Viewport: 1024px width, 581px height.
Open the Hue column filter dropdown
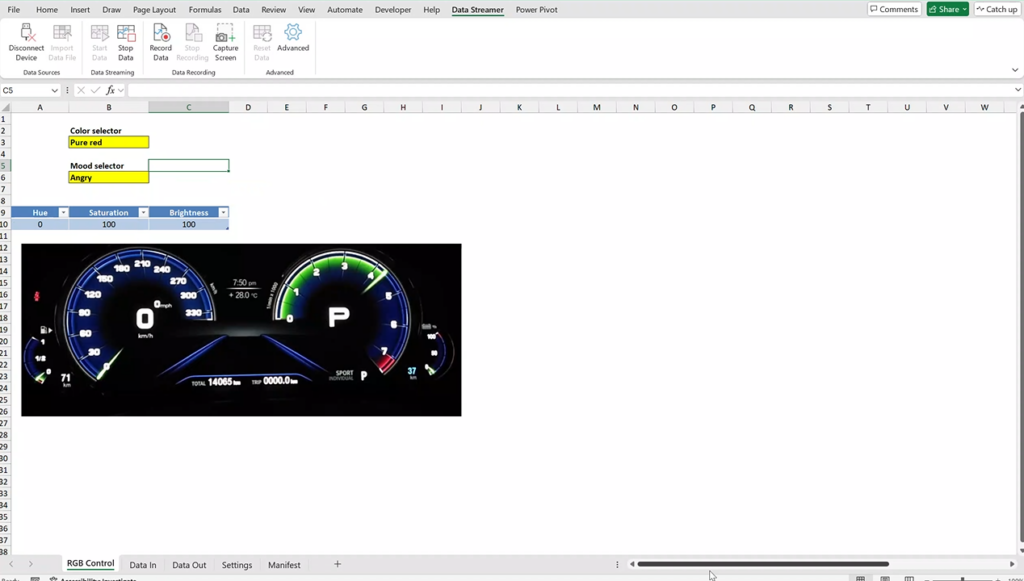63,213
